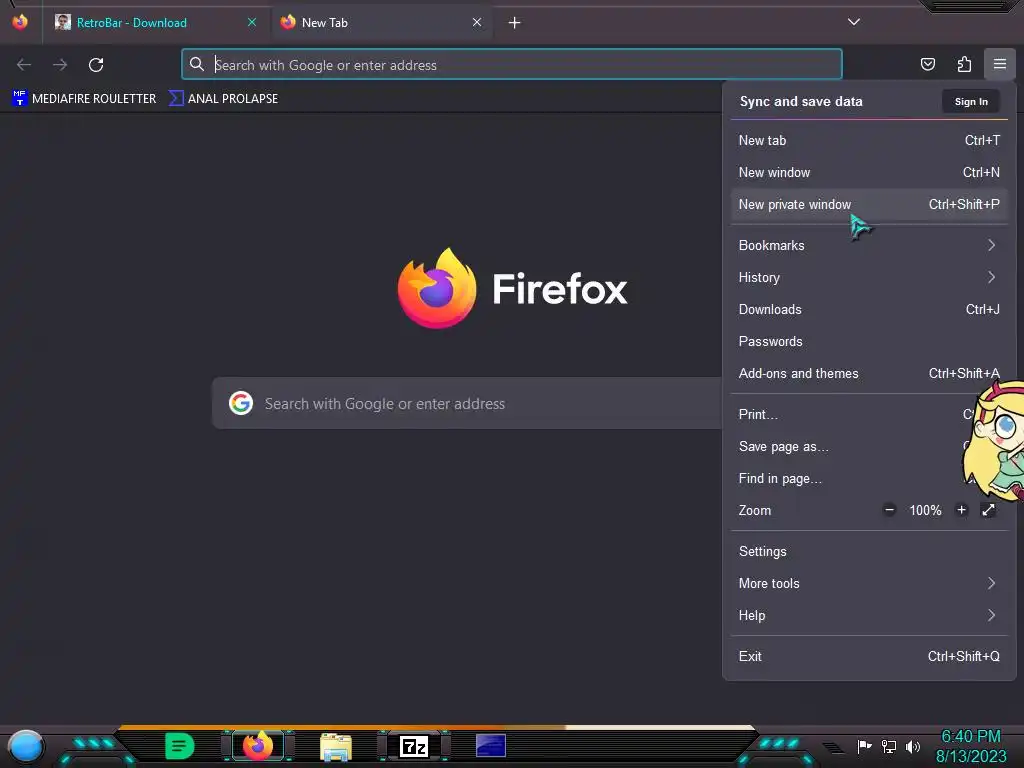Reset zoom via 100% label
Image resolution: width=1024 pixels, height=768 pixels.
pyautogui.click(x=925, y=510)
